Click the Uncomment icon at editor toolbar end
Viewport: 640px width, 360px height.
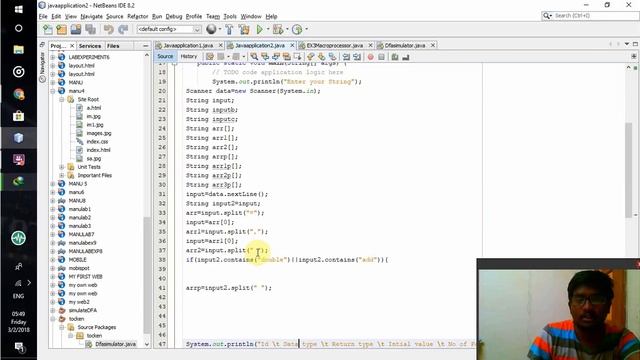point(405,57)
